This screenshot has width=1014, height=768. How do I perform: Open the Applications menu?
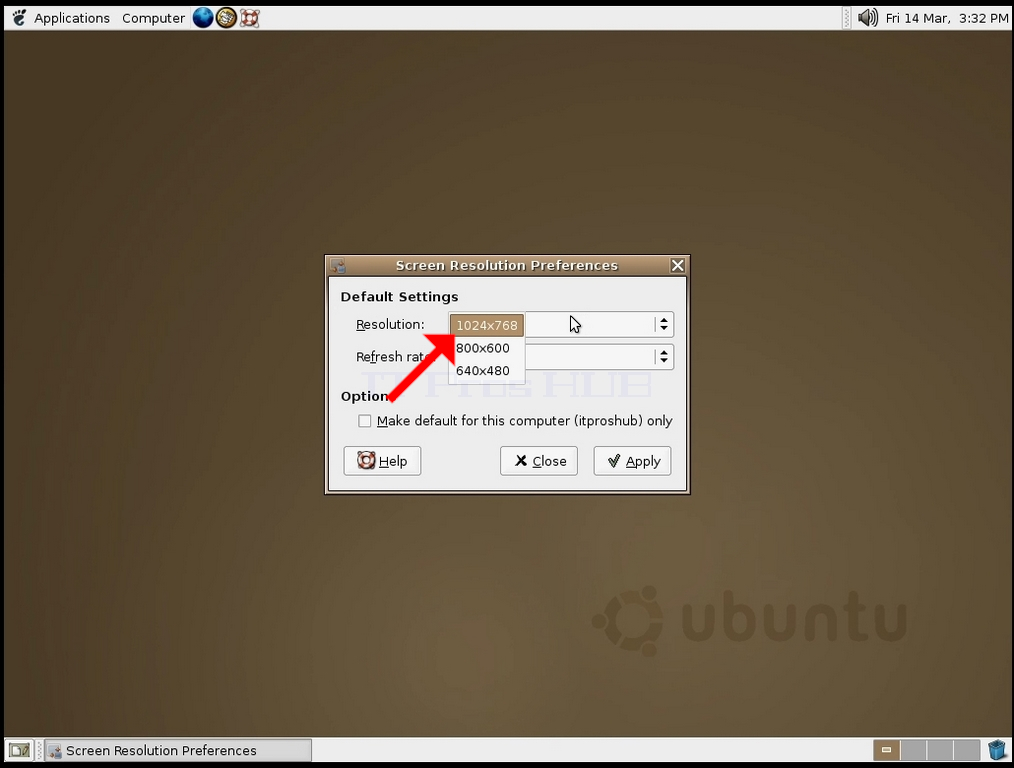(72, 18)
